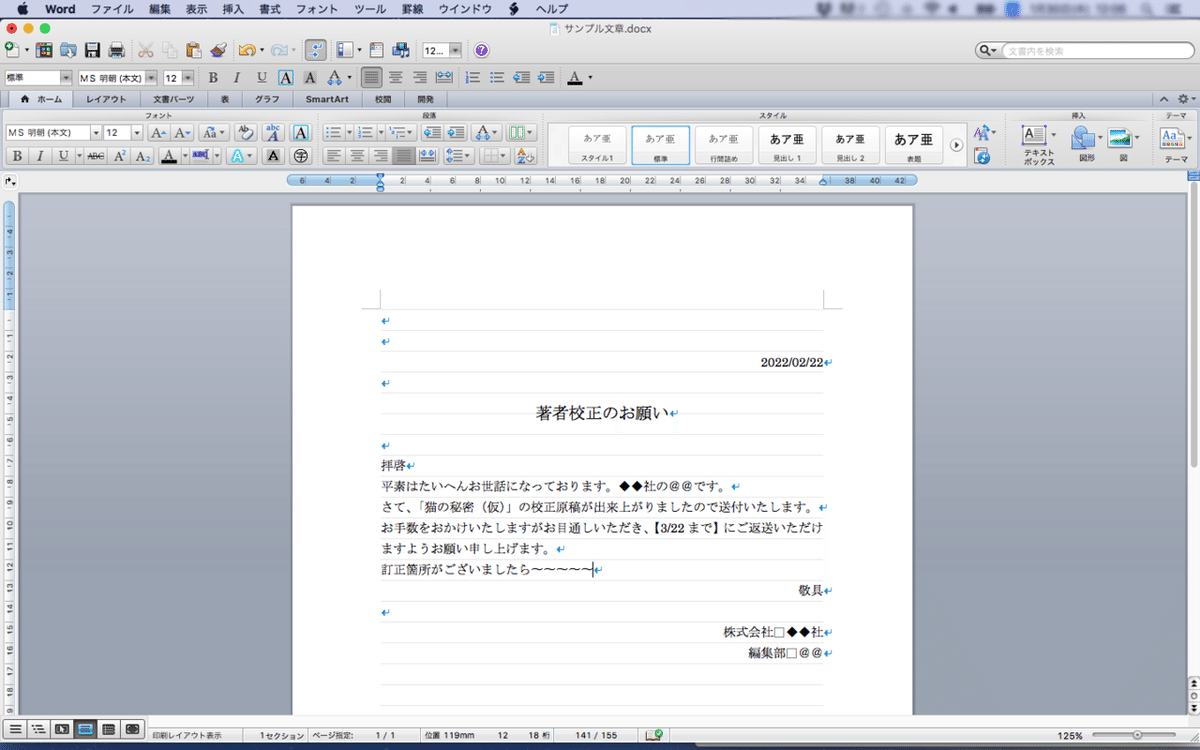Increase indent in ribbon paragraph group

(456, 132)
